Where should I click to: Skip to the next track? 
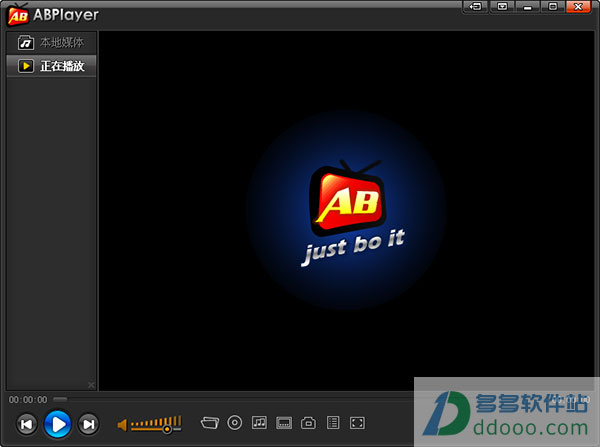(x=88, y=424)
